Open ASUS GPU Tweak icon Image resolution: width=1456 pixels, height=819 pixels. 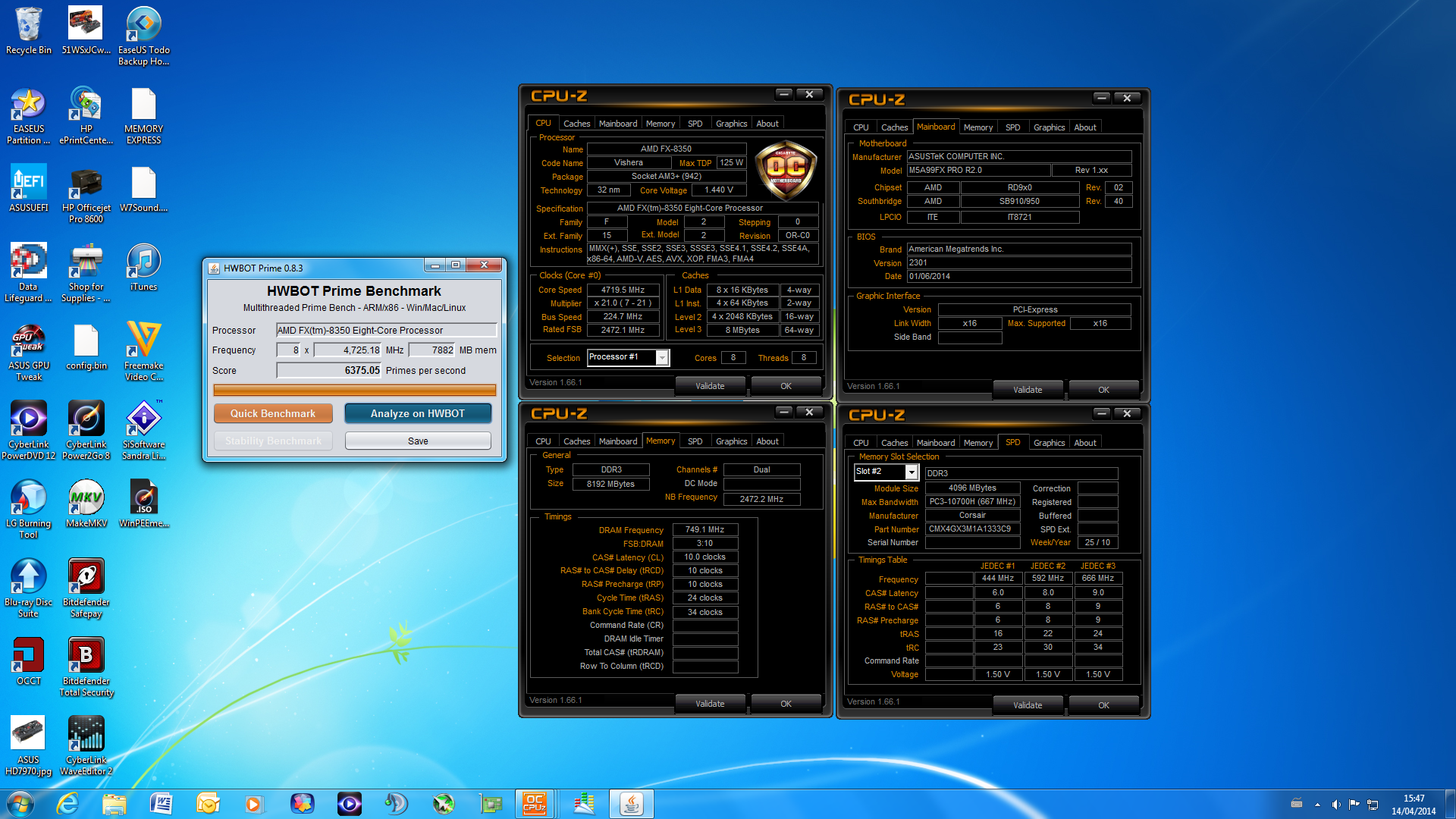pyautogui.click(x=29, y=353)
